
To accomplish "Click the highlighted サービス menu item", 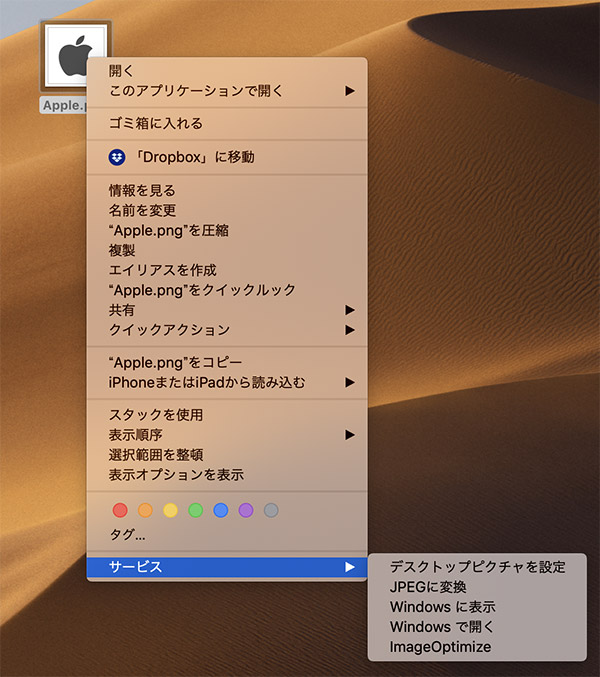I will (227, 567).
